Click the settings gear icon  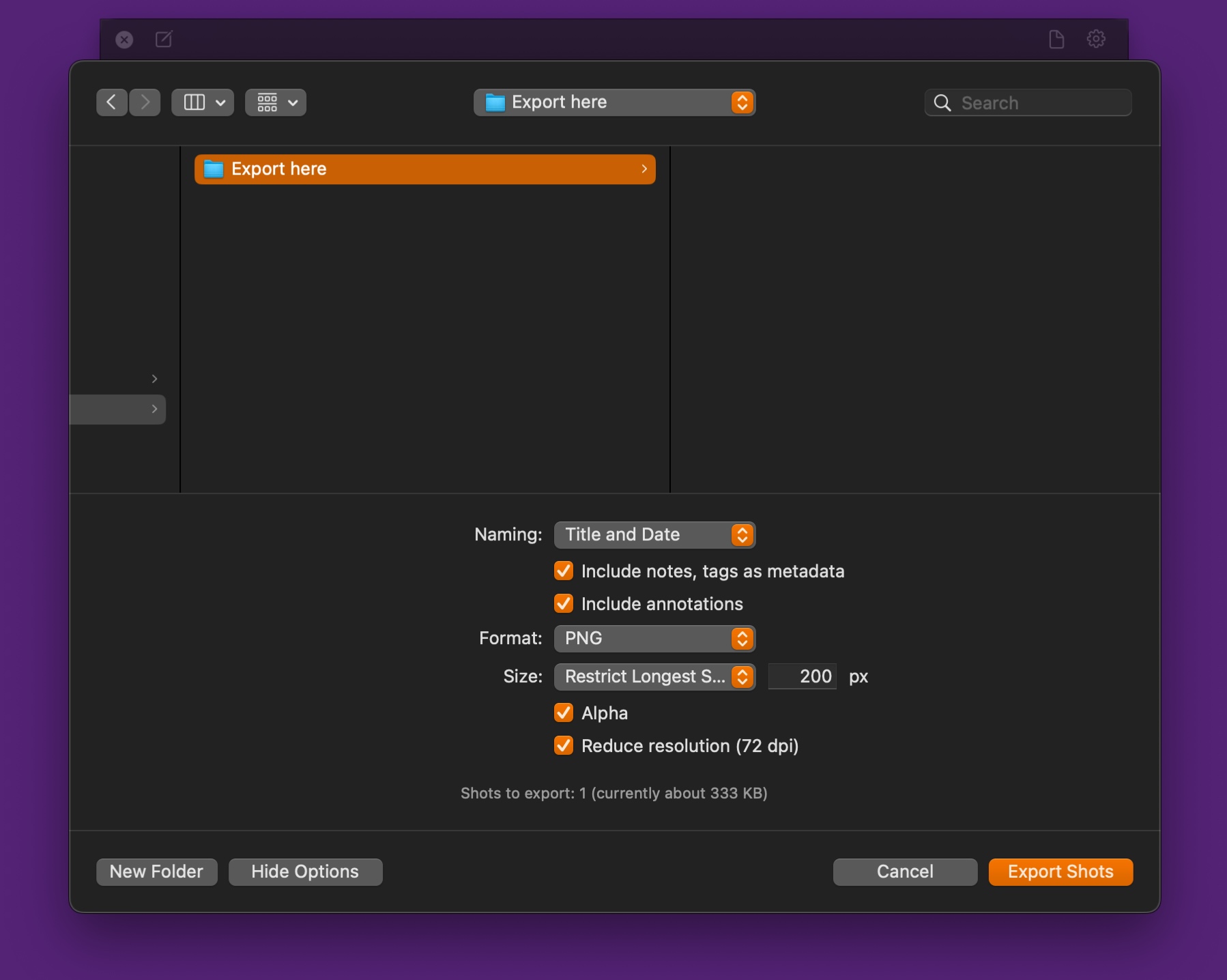(1096, 39)
